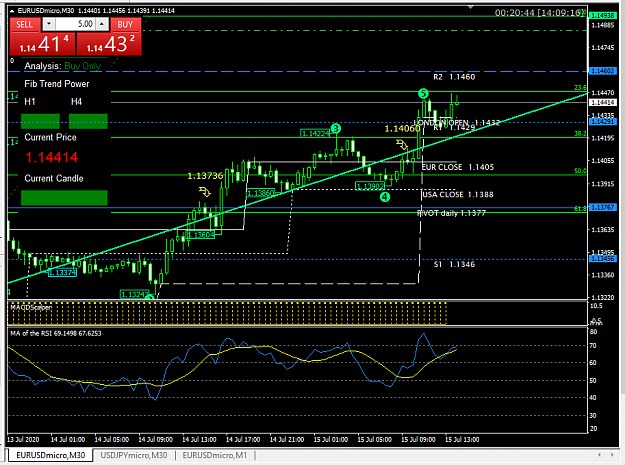Click the PIVOT daily 1.1377 label

452,213
